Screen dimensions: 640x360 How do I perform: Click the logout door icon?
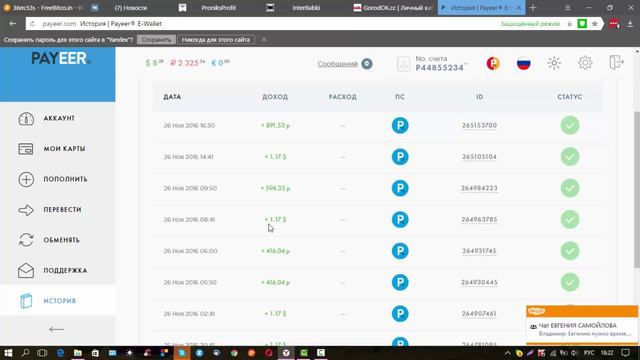click(x=616, y=62)
